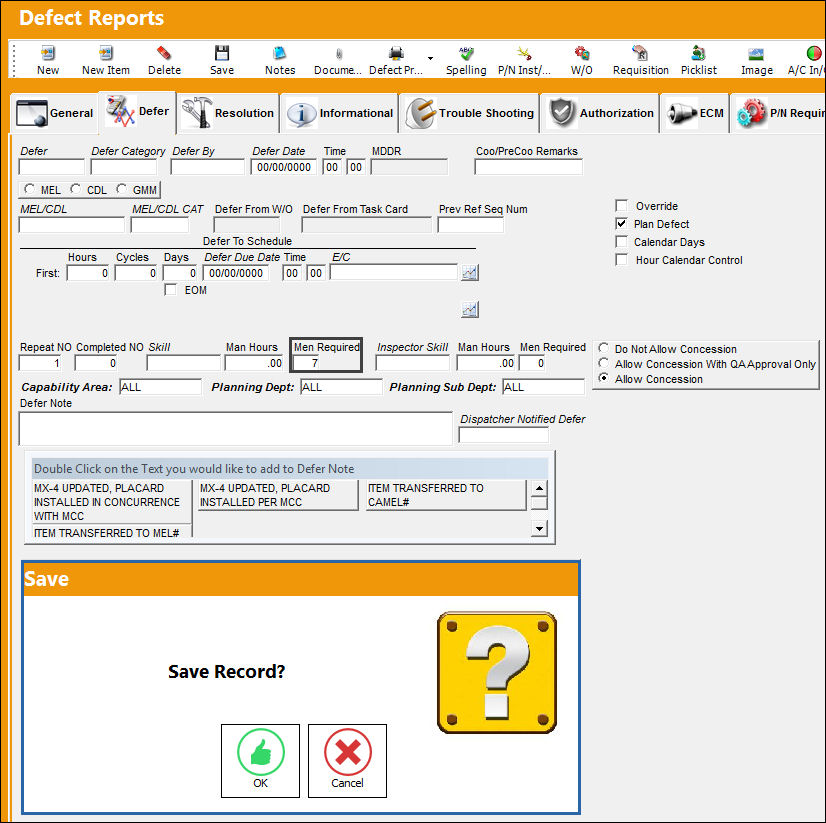Select the GMM radio button
Viewport: 826px width, 823px height.
click(x=122, y=189)
